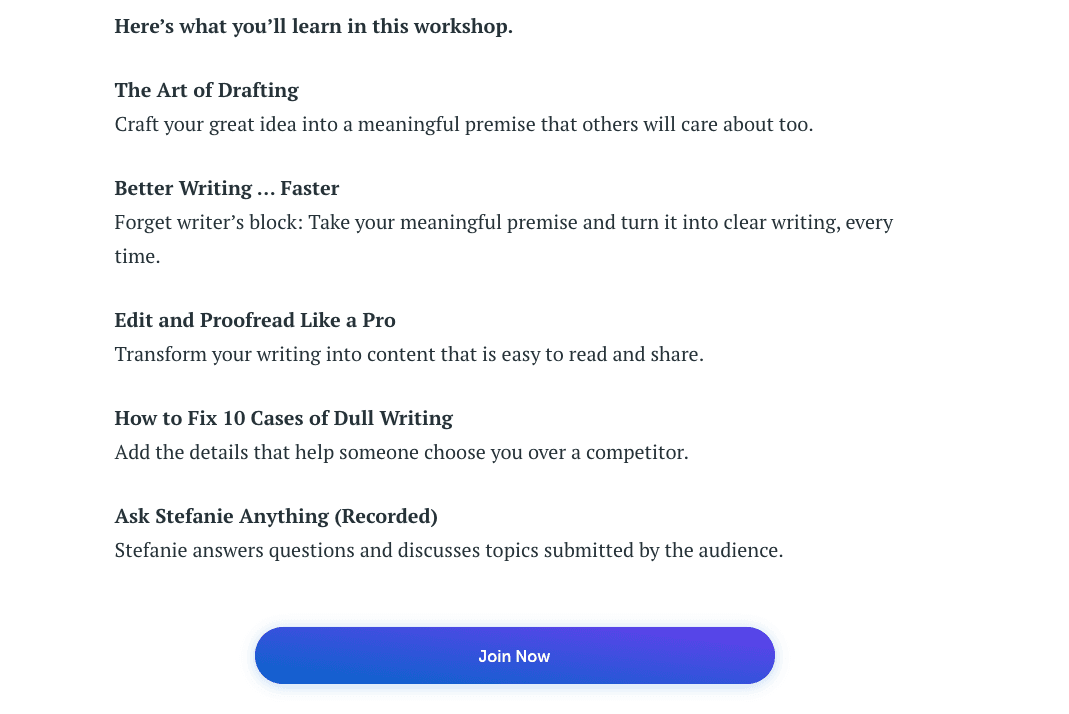Click the heading 'Better Writing … Faster'

226,188
